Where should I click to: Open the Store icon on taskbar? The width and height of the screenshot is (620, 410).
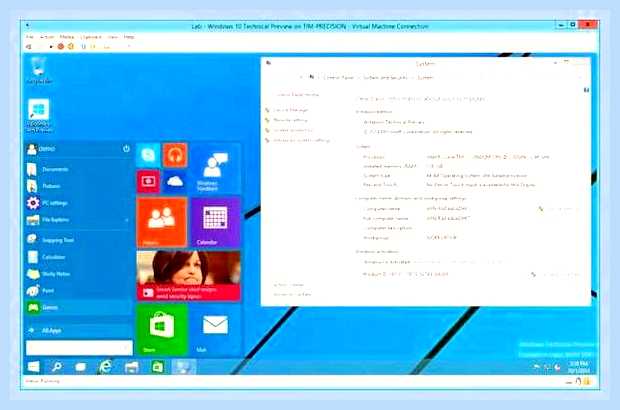[x=157, y=367]
